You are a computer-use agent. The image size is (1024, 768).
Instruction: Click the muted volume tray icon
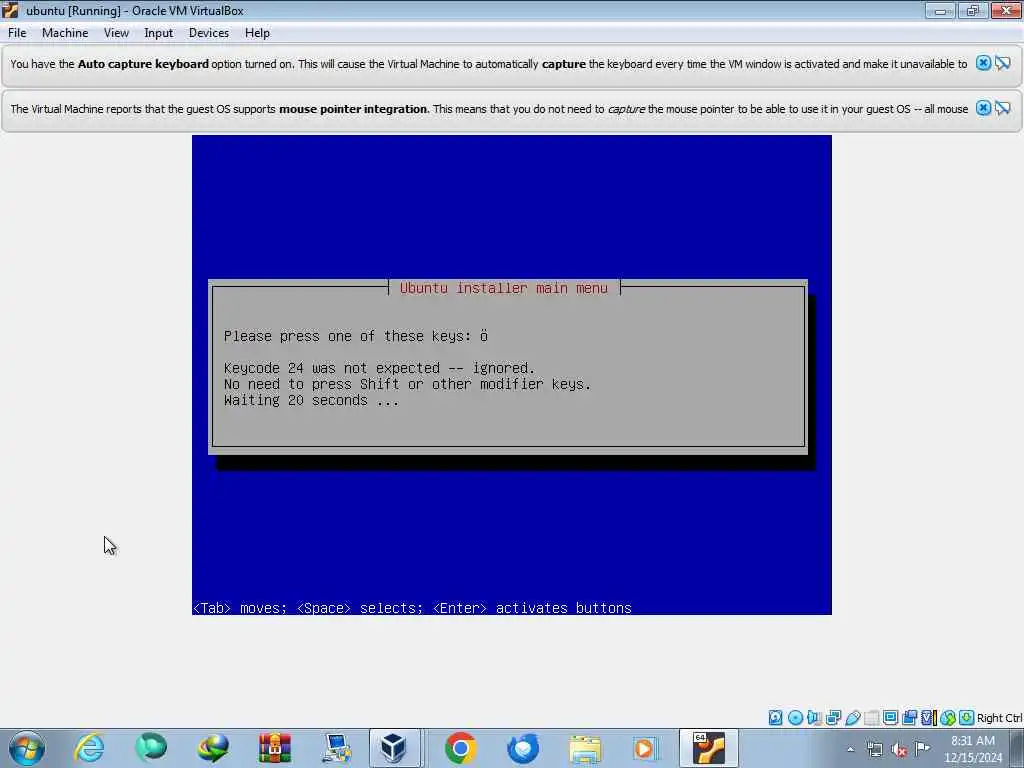899,749
